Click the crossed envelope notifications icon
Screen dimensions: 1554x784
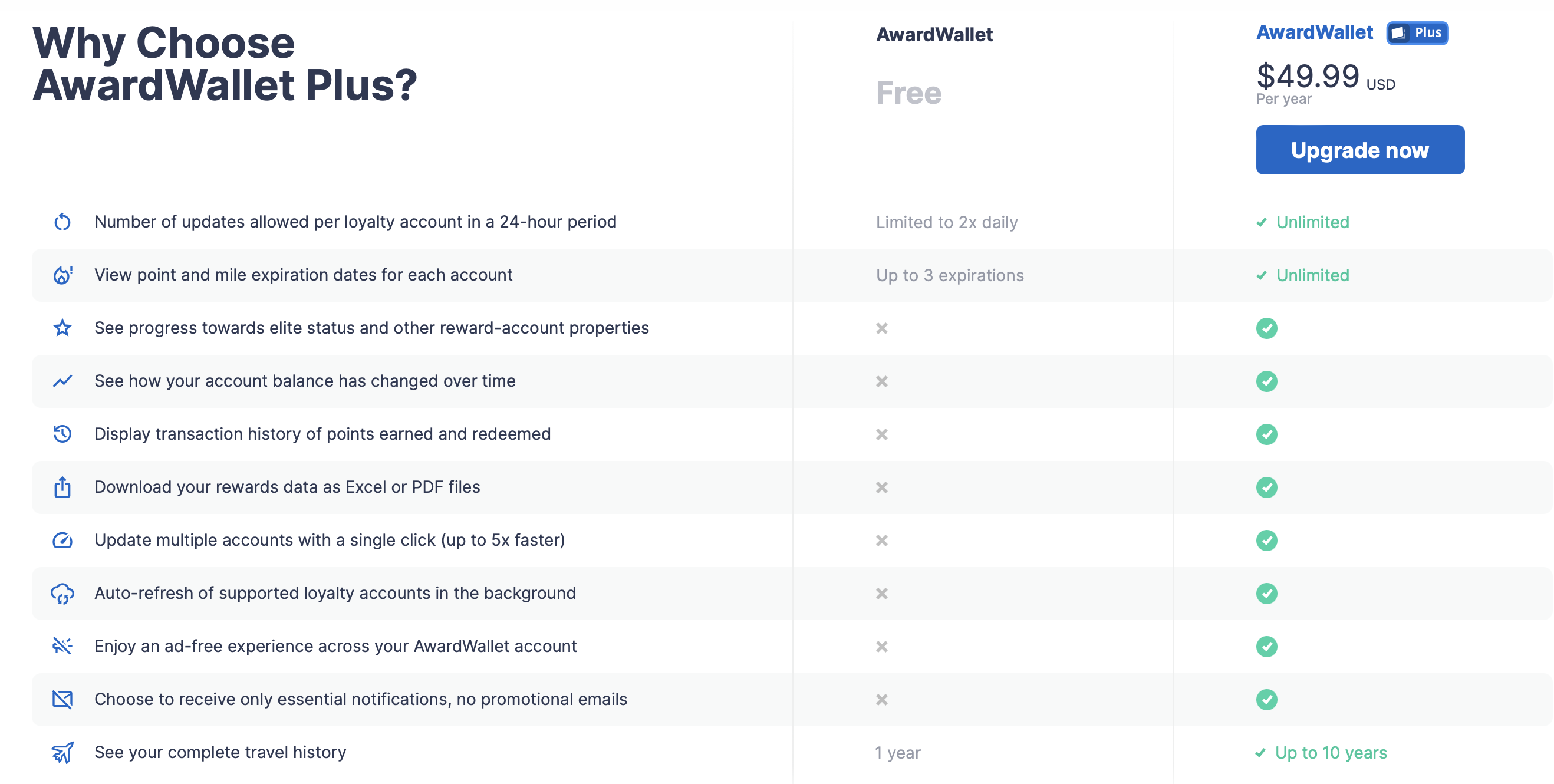(62, 700)
